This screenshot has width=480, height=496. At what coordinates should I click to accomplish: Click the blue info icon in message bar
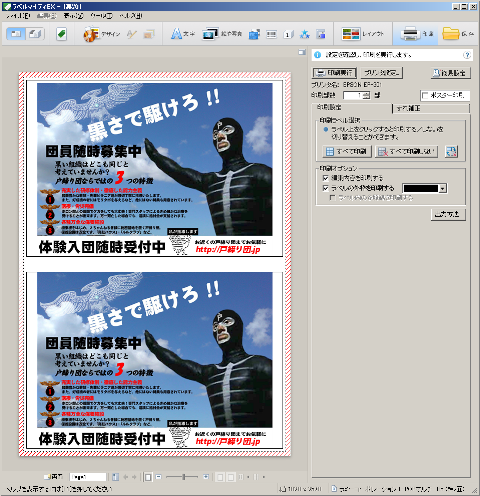click(317, 55)
